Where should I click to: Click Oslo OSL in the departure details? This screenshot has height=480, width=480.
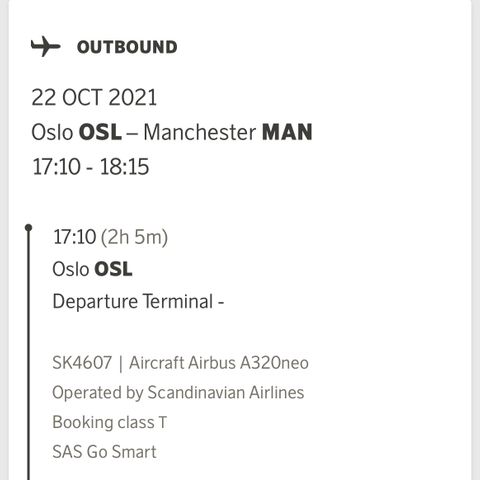tap(92, 269)
